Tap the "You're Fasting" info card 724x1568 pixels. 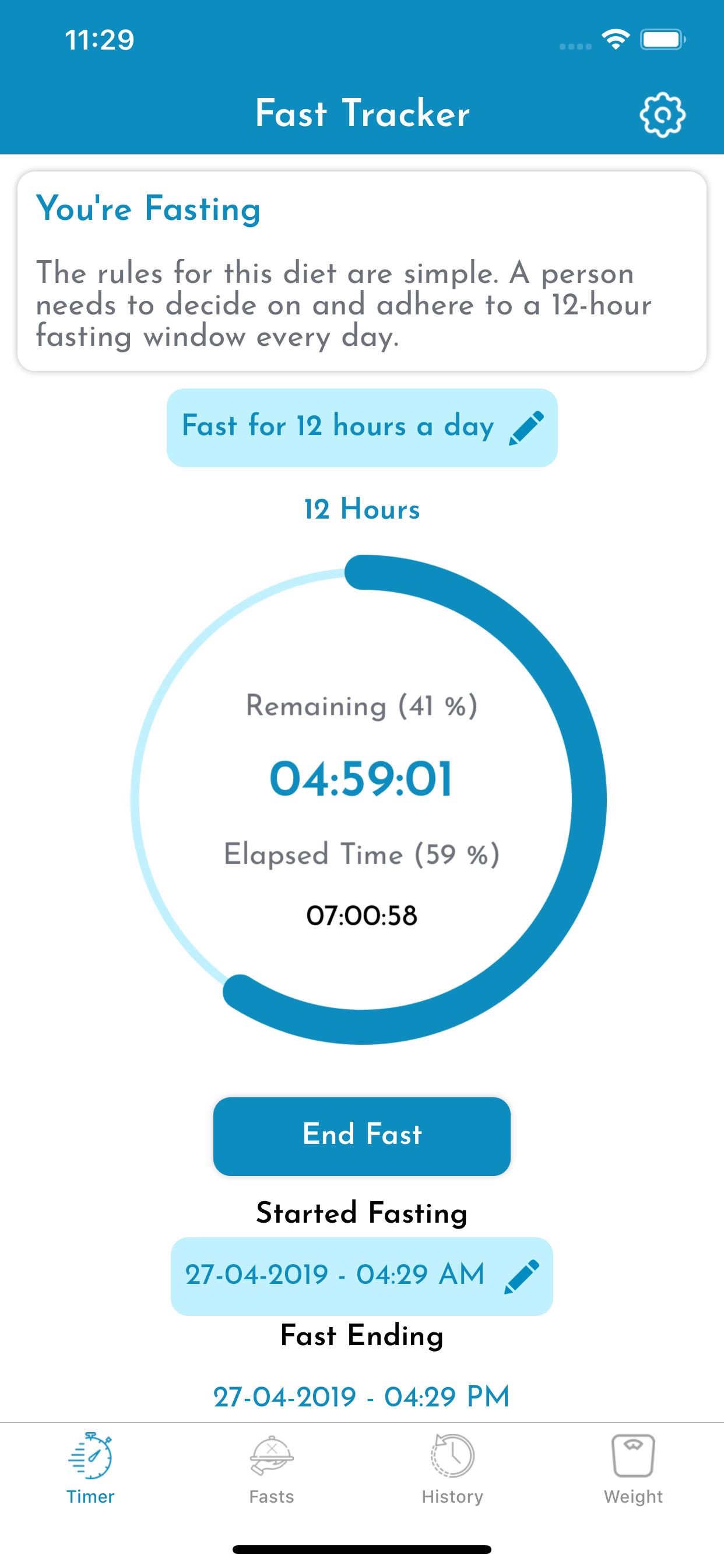tap(362, 271)
